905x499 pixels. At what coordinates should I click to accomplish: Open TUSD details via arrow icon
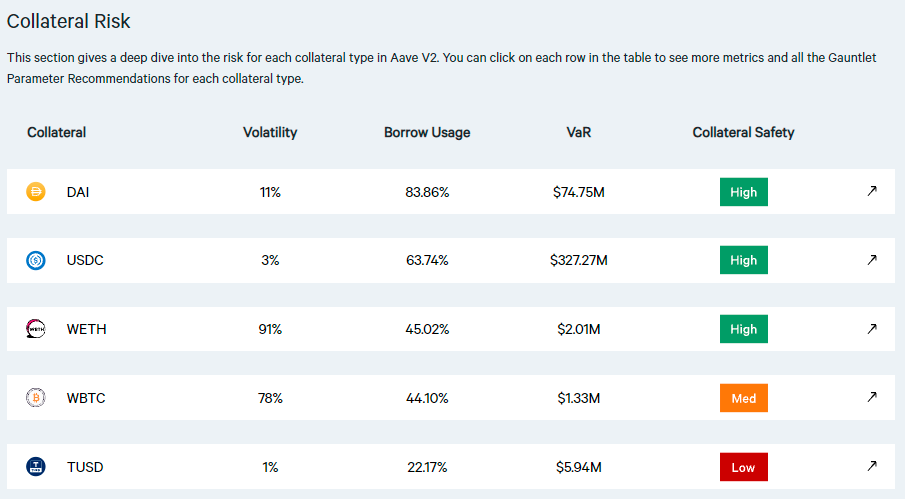(872, 465)
